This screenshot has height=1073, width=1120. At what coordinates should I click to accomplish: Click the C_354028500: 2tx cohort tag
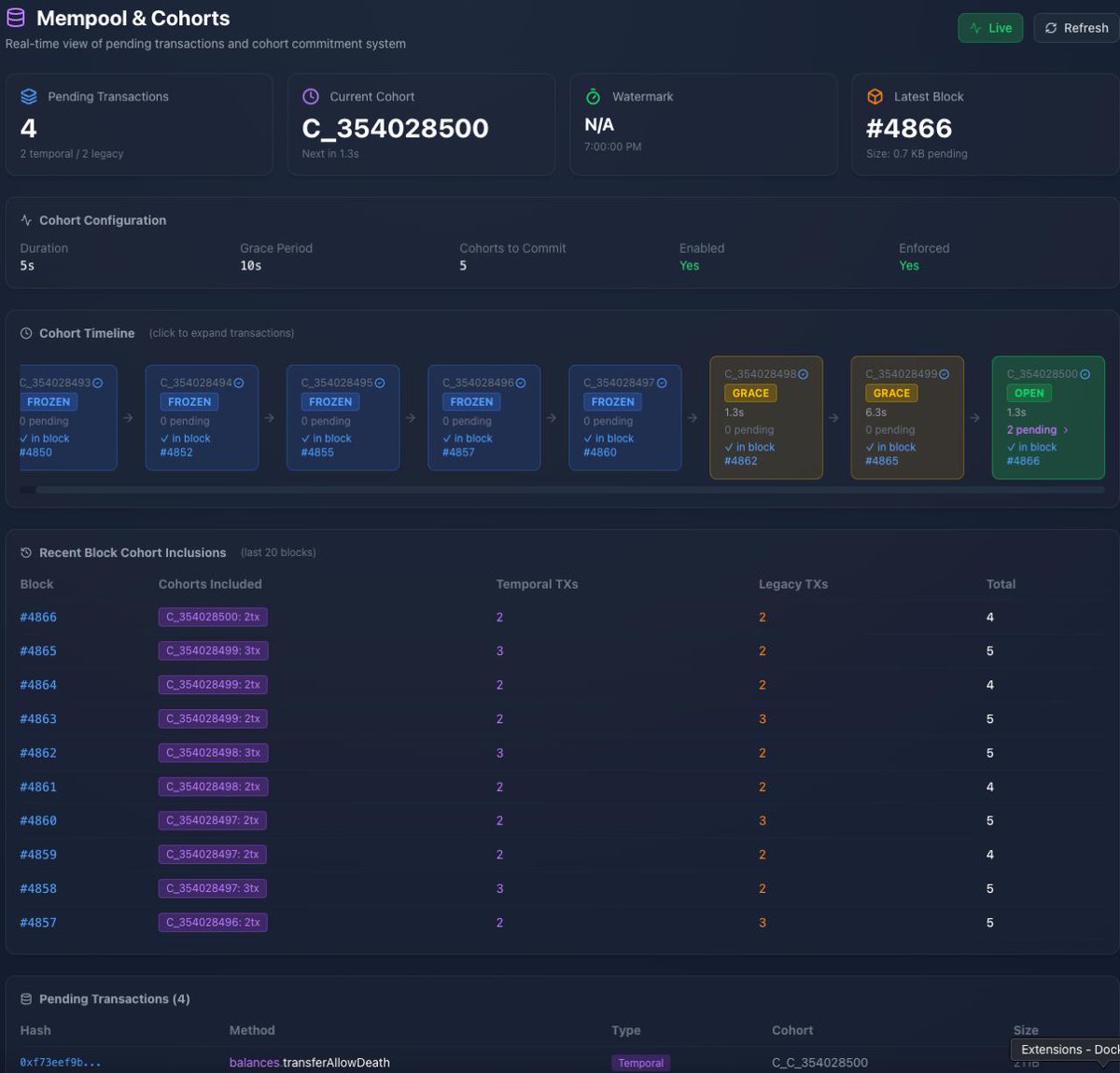click(x=213, y=617)
